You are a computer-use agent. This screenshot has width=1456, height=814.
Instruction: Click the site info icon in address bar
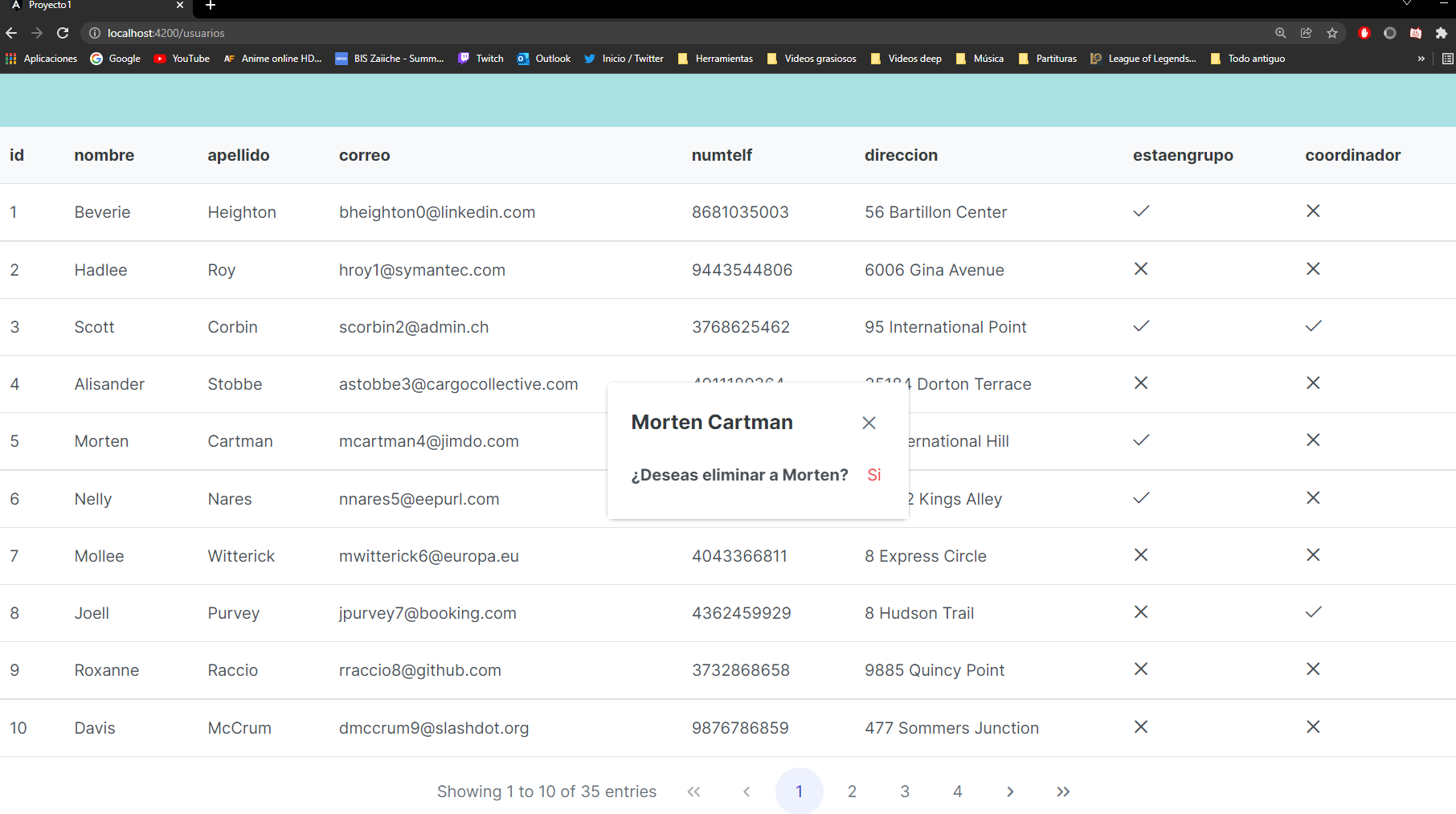(x=96, y=33)
